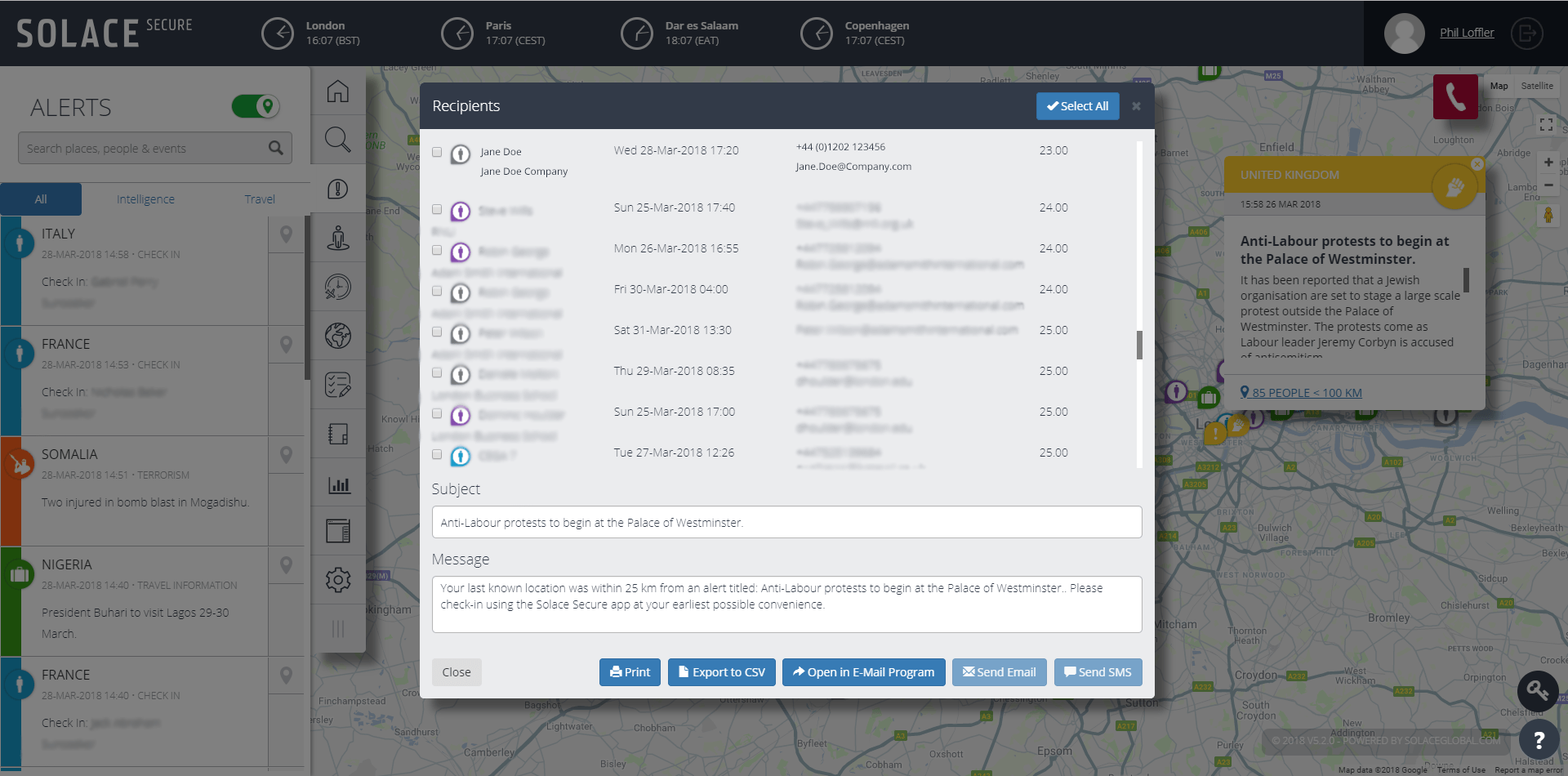The height and width of the screenshot is (776, 1568).
Task: Open the bar chart reports icon
Action: pyautogui.click(x=338, y=485)
